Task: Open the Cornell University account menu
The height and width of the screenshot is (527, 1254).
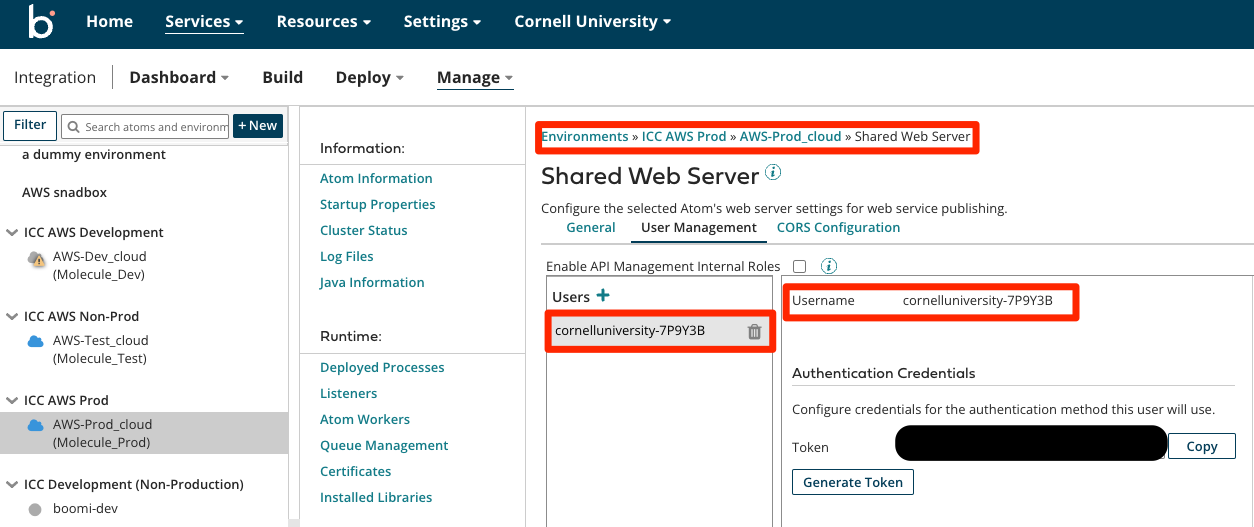Action: click(593, 21)
